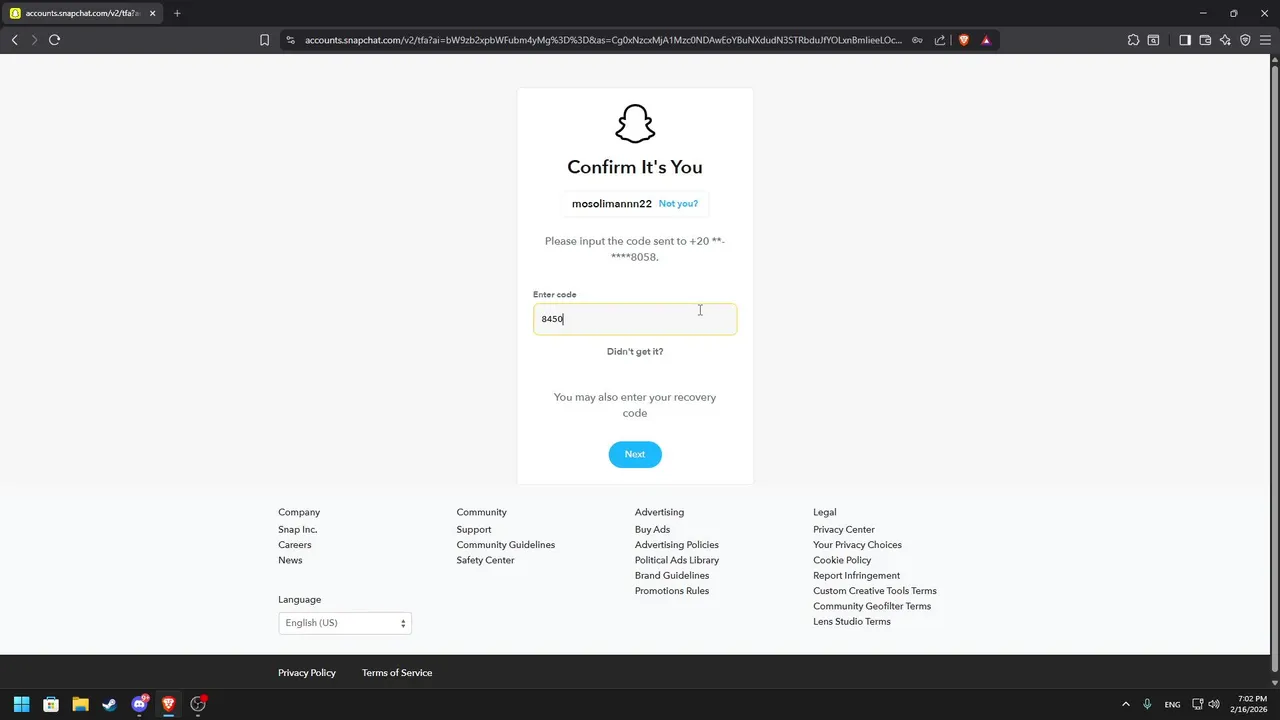Toggle the browser sidebar panel icon
1280x720 pixels.
1185,40
